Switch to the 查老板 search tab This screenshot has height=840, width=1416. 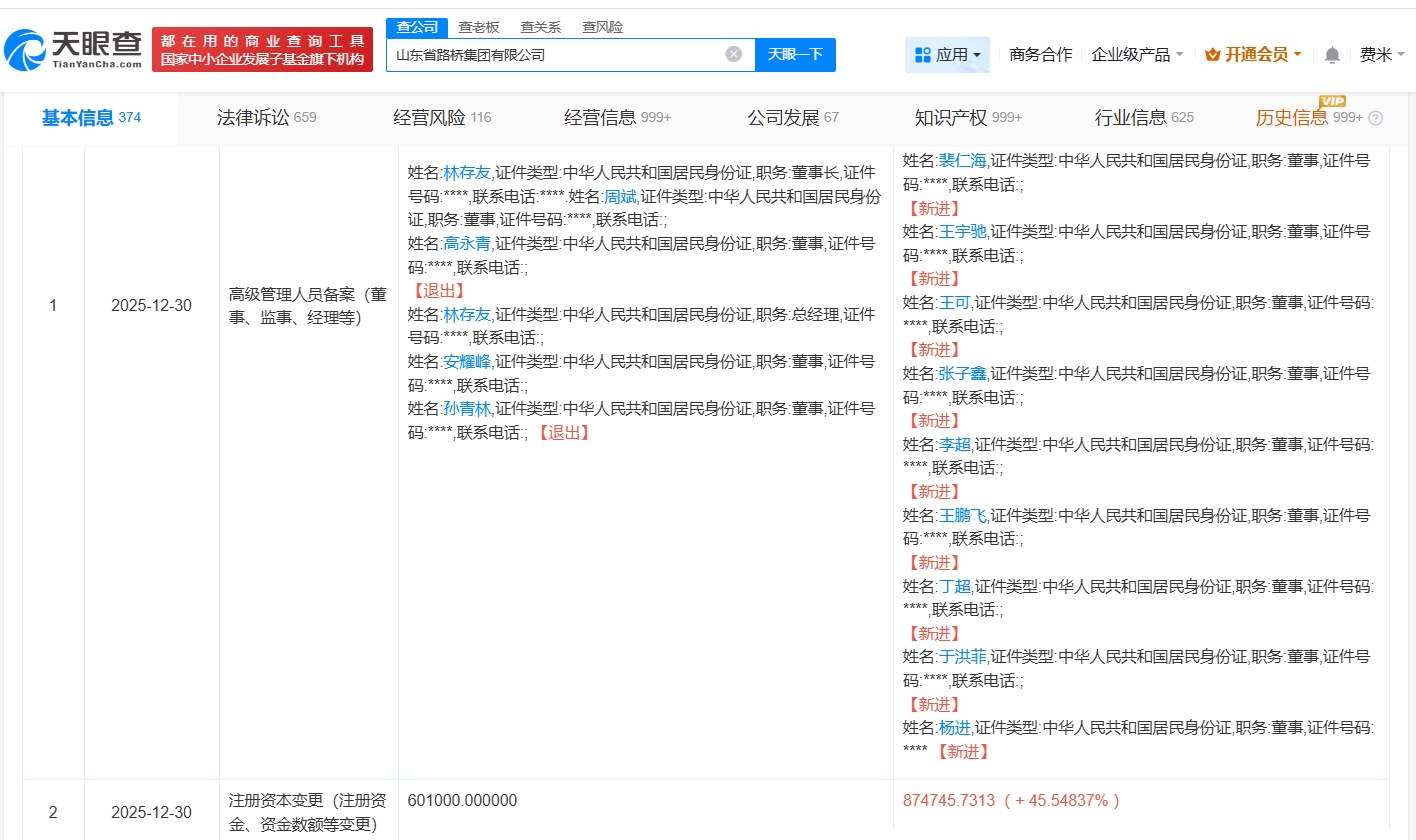[478, 27]
